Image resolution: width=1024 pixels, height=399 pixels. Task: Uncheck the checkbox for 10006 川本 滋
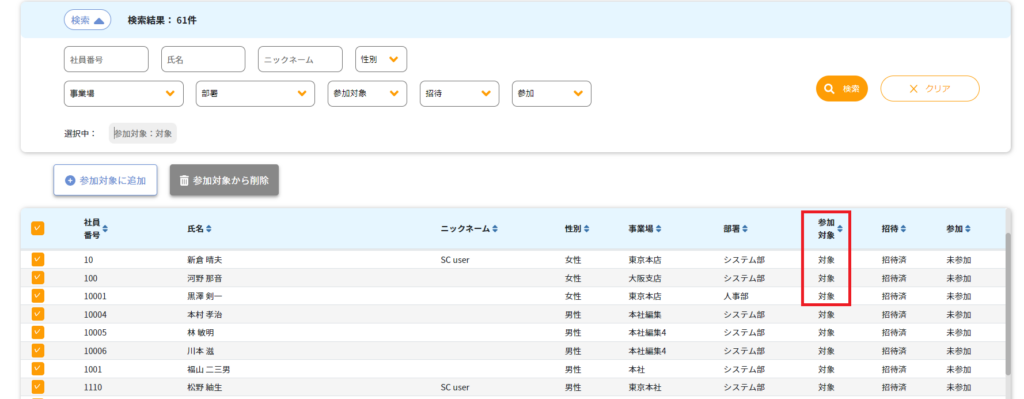click(x=38, y=351)
